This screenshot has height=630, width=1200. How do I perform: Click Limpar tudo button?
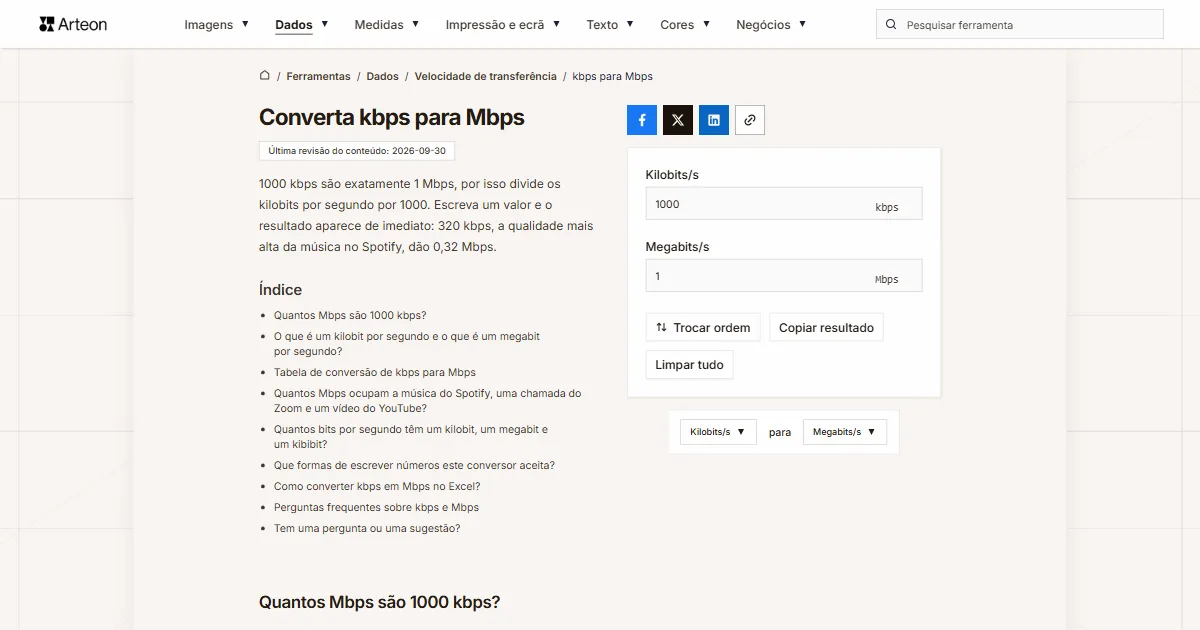689,365
